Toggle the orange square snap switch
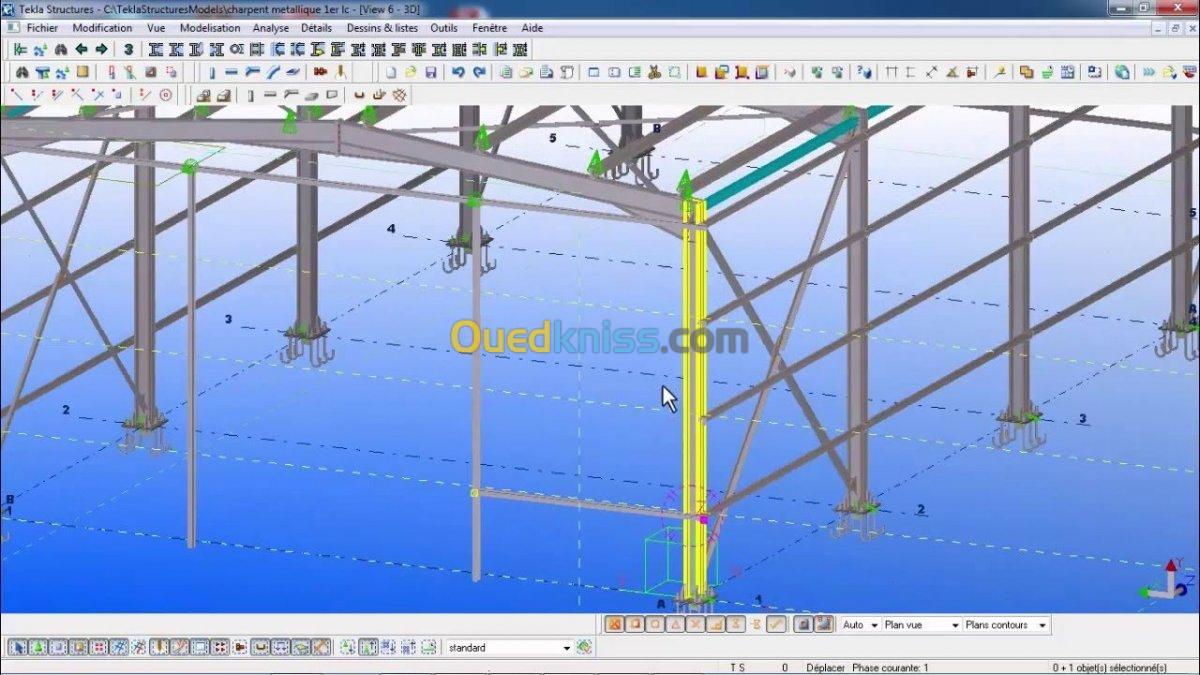The width and height of the screenshot is (1200, 675). point(635,625)
